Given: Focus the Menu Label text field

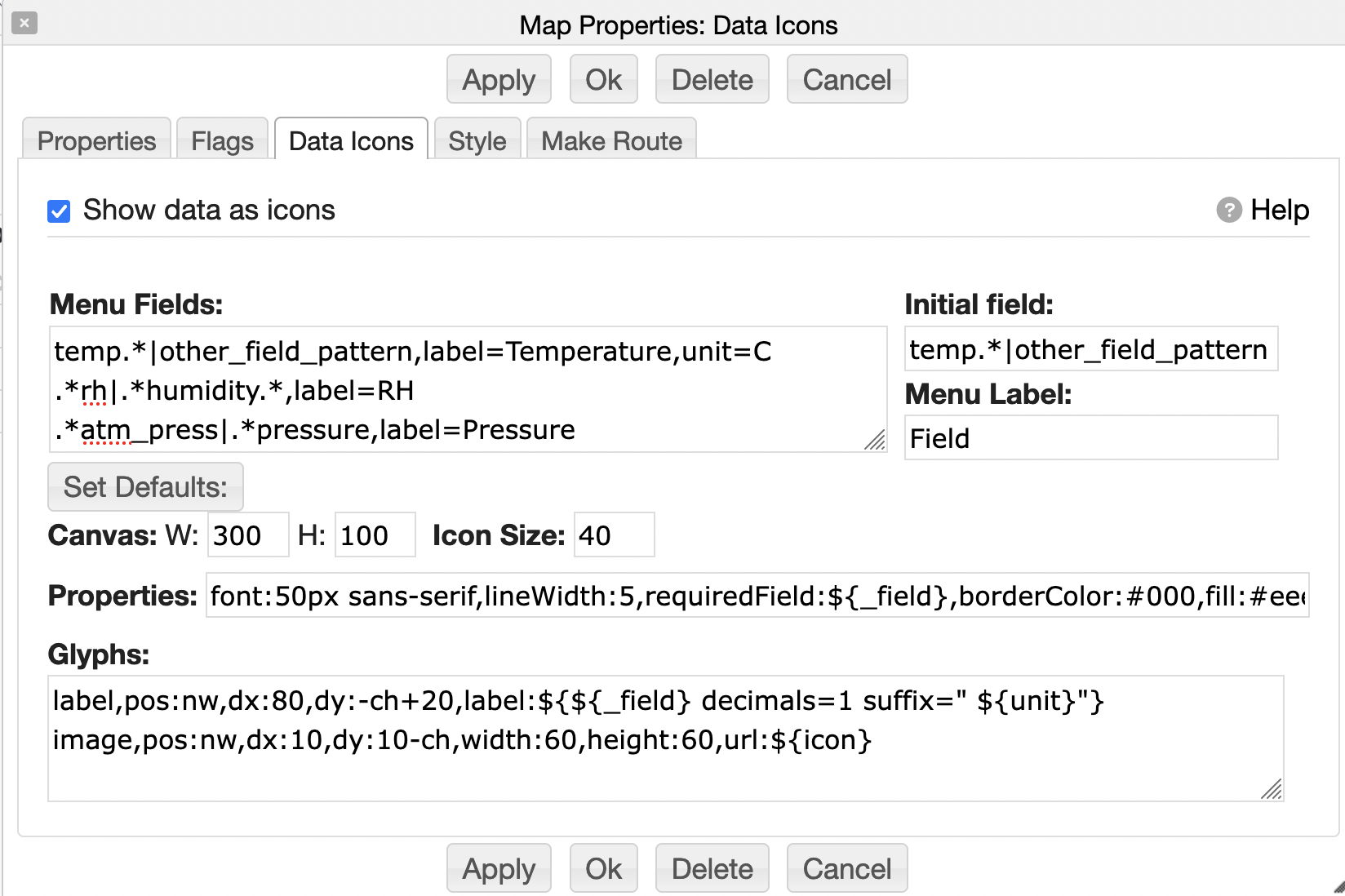Looking at the screenshot, I should tap(1090, 439).
